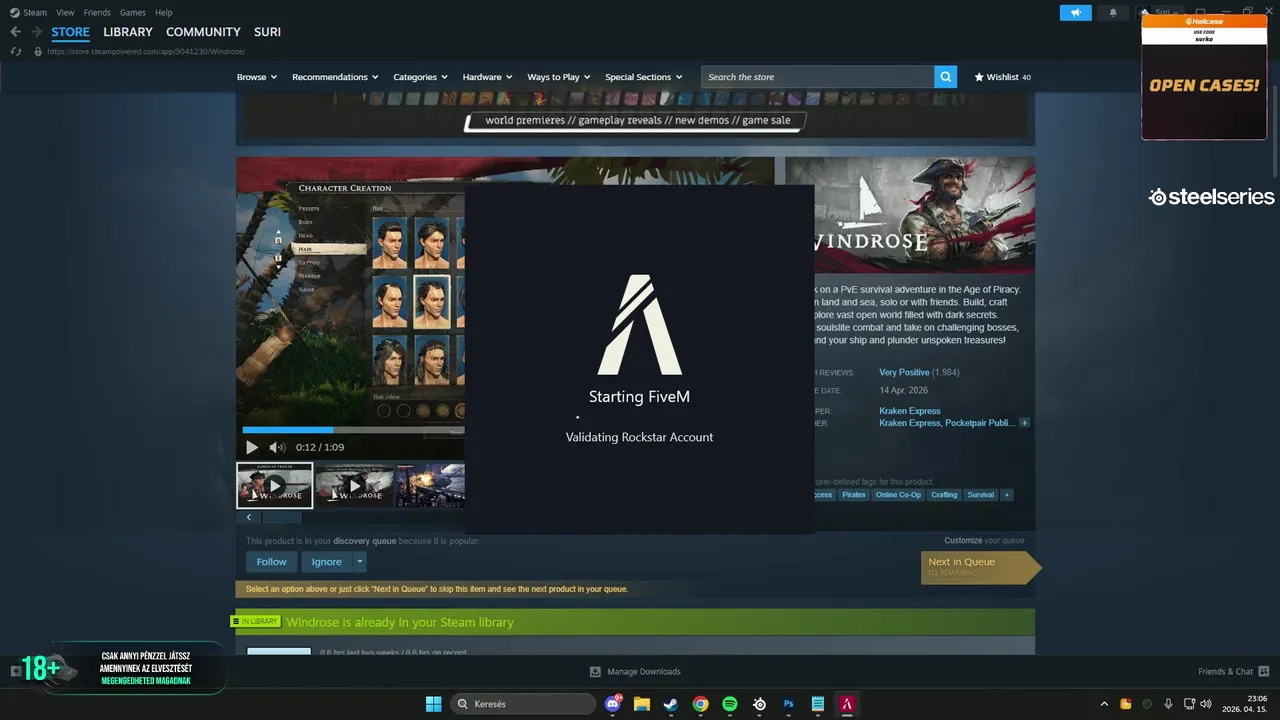Switch to the COMMUNITY tab
This screenshot has width=1280, height=720.
[203, 32]
